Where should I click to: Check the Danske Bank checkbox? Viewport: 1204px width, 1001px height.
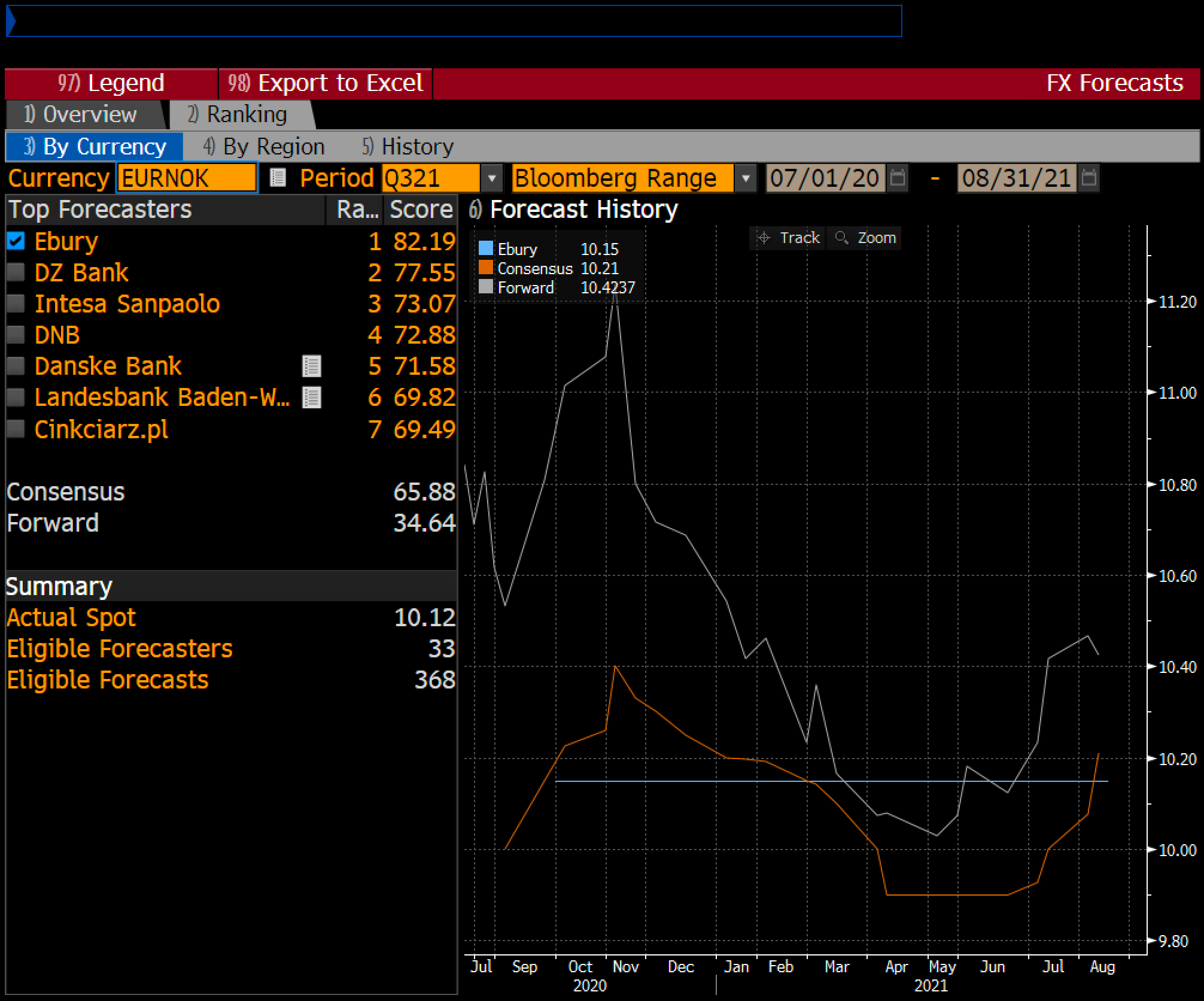[16, 366]
